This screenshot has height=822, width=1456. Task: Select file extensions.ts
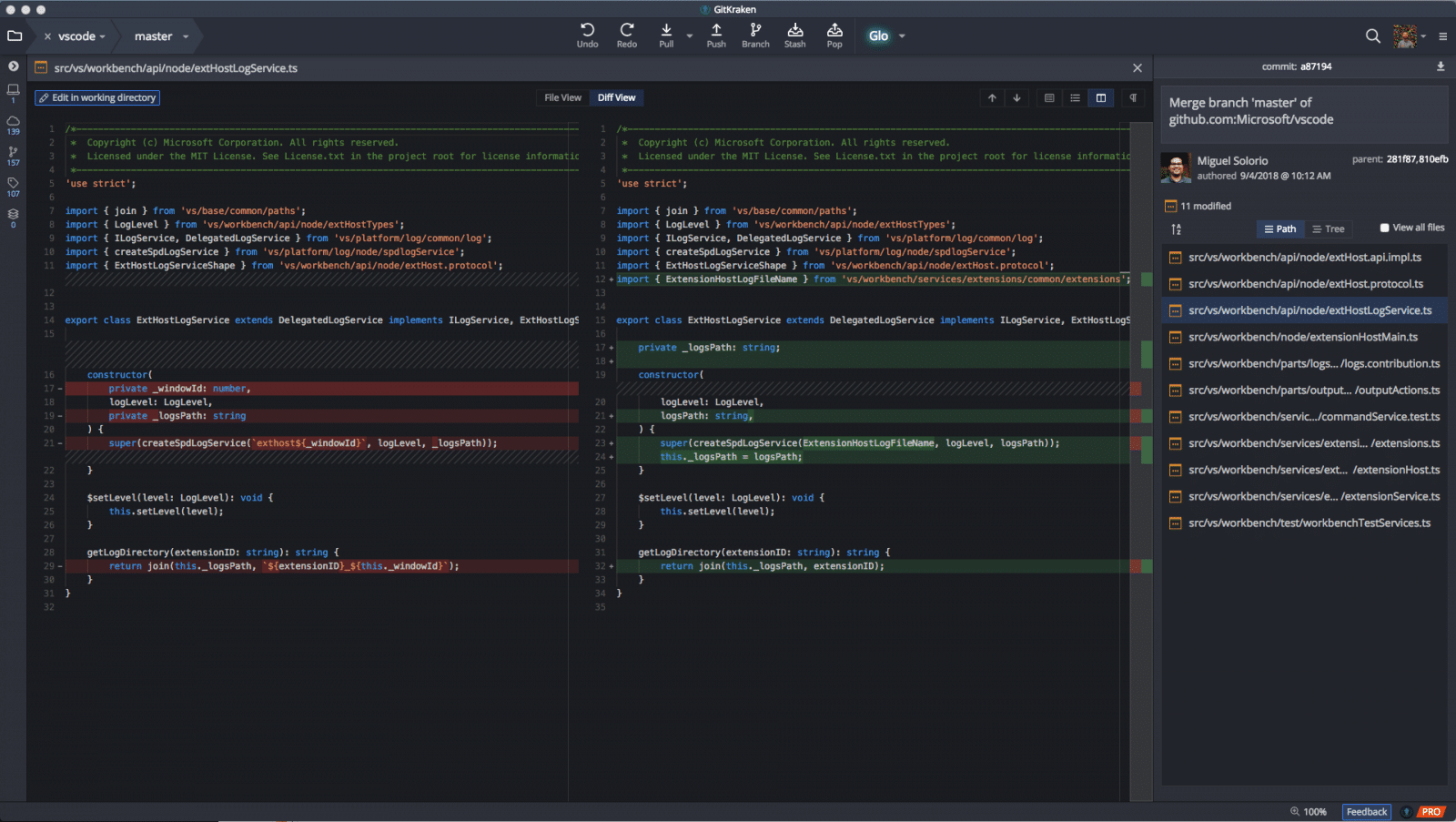click(1305, 443)
